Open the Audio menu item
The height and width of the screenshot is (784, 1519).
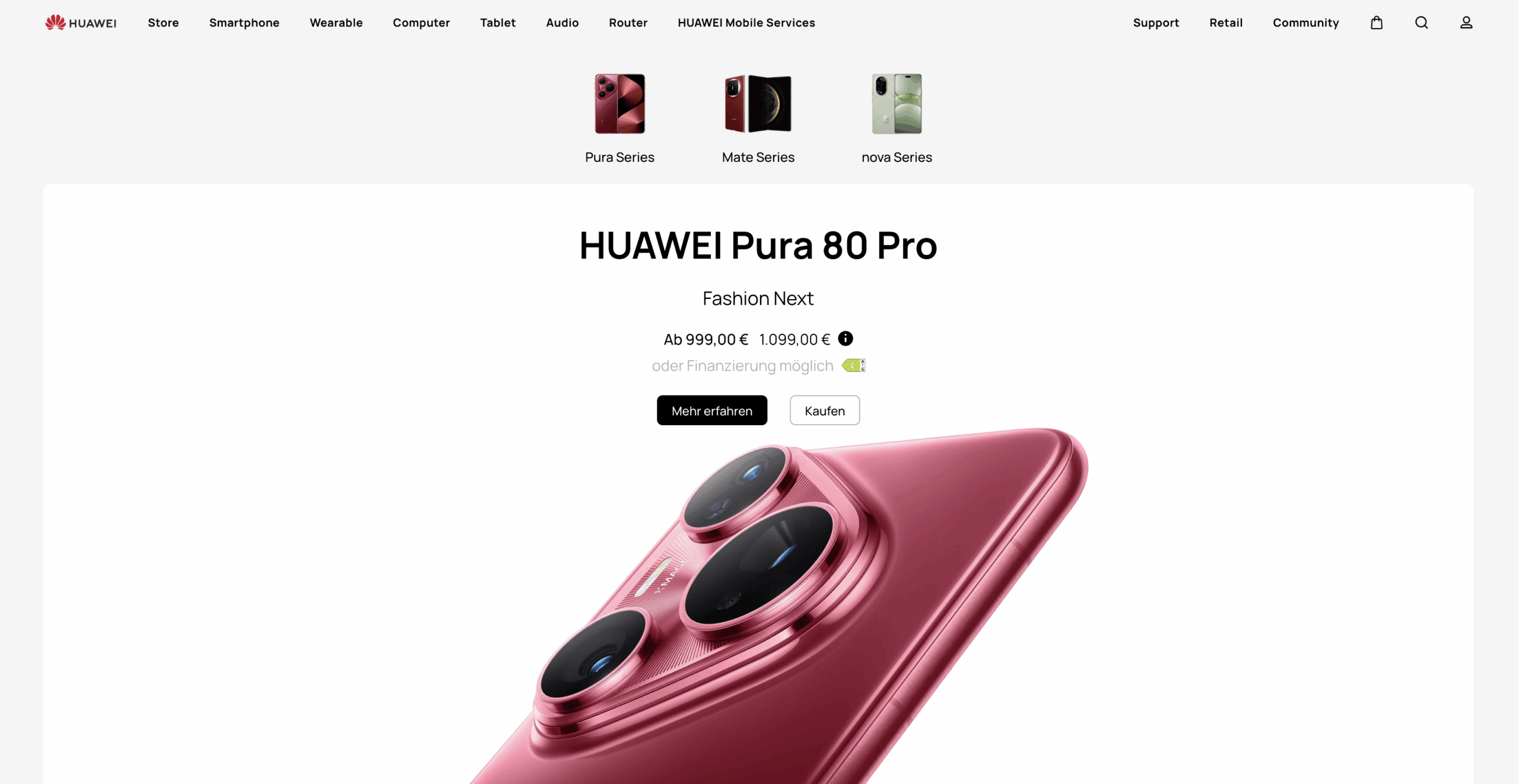tap(563, 23)
